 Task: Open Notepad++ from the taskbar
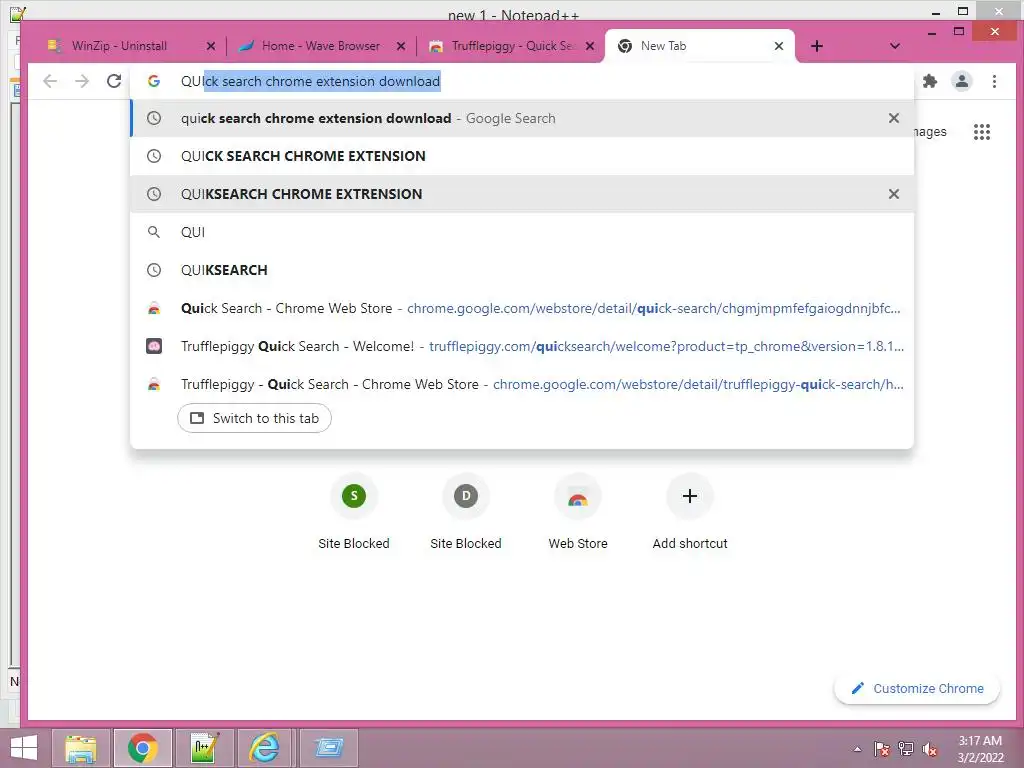pyautogui.click(x=204, y=748)
